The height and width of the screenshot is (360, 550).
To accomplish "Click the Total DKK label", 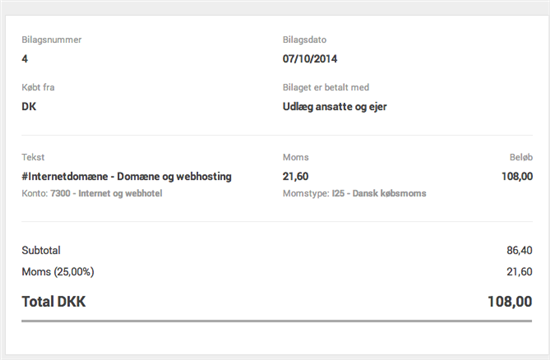I will pos(54,302).
